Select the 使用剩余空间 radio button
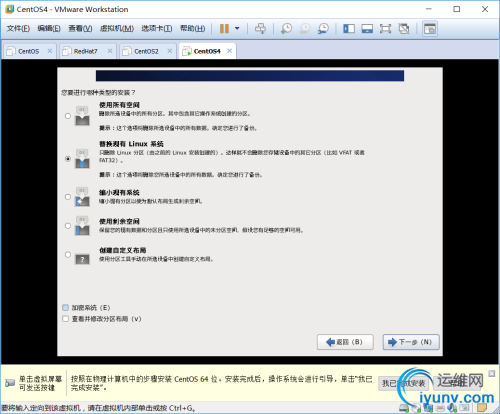This screenshot has height=414, width=500. point(68,226)
